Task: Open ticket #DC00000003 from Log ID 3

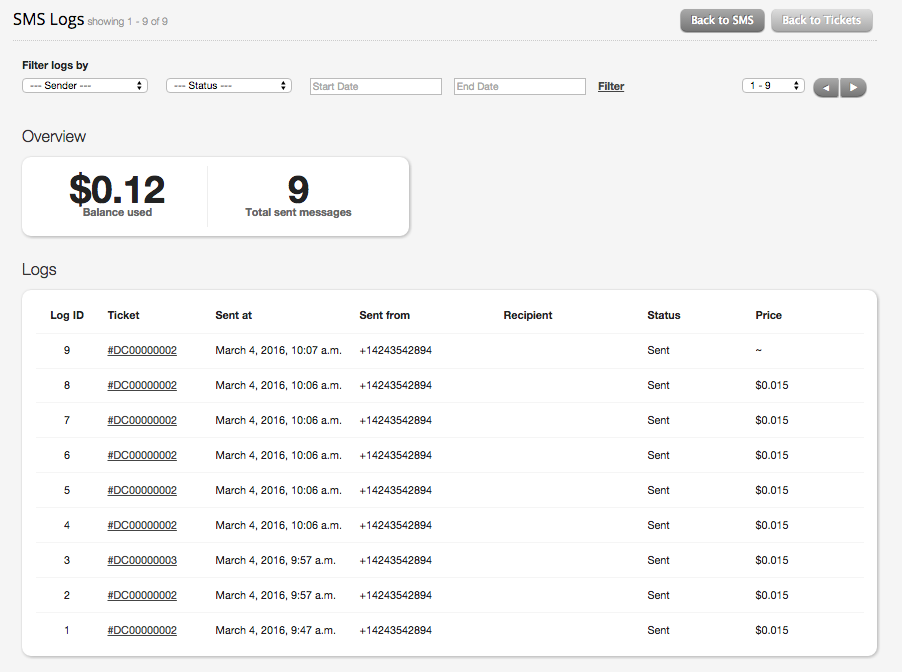Action: [x=141, y=560]
